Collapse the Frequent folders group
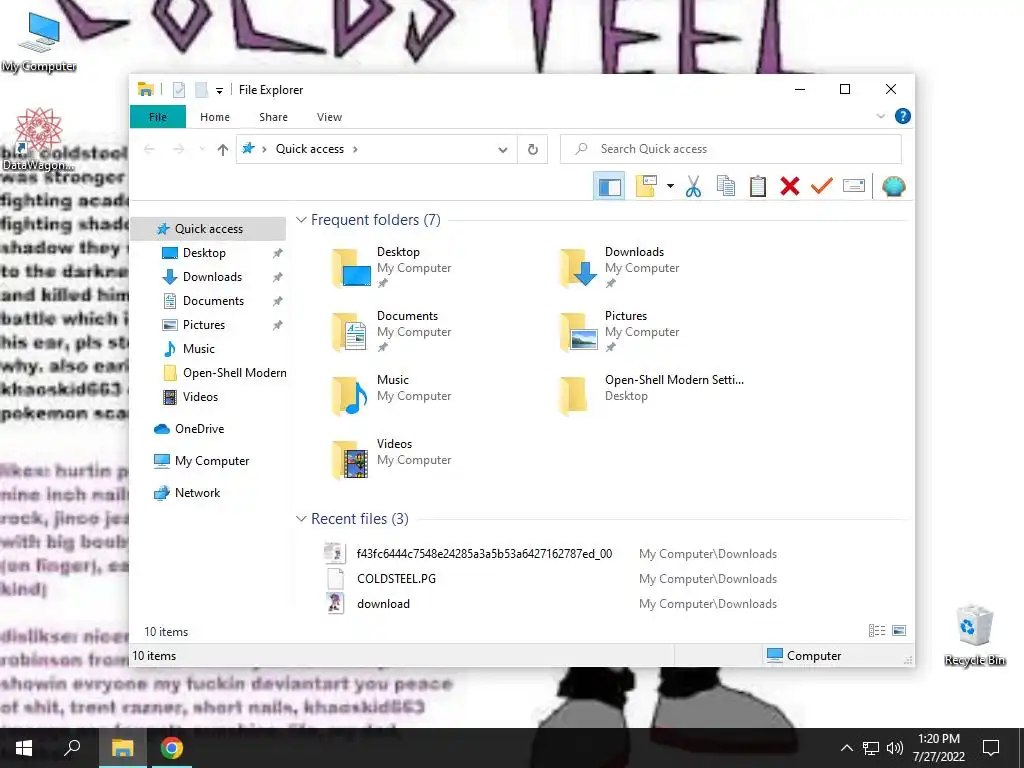 click(x=301, y=220)
